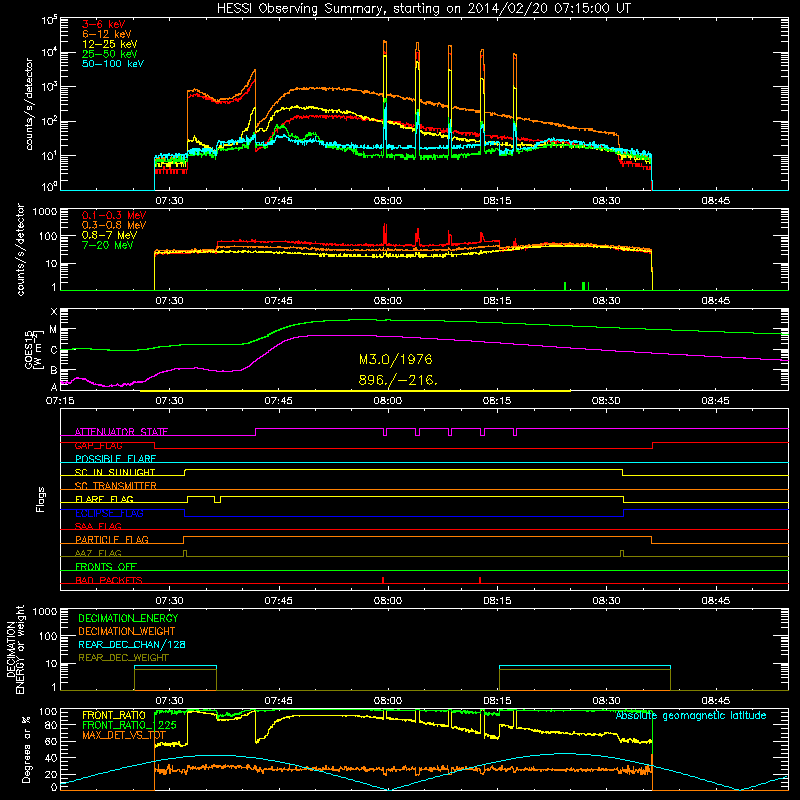Click the 0.1-0.3 MeV legend entry
This screenshot has height=800, width=800.
[114, 215]
